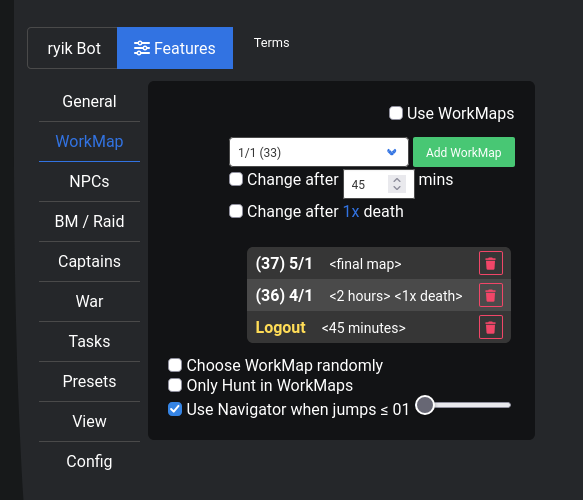This screenshot has height=500, width=583.
Task: Select the WorkMap section
Action: coord(89,142)
